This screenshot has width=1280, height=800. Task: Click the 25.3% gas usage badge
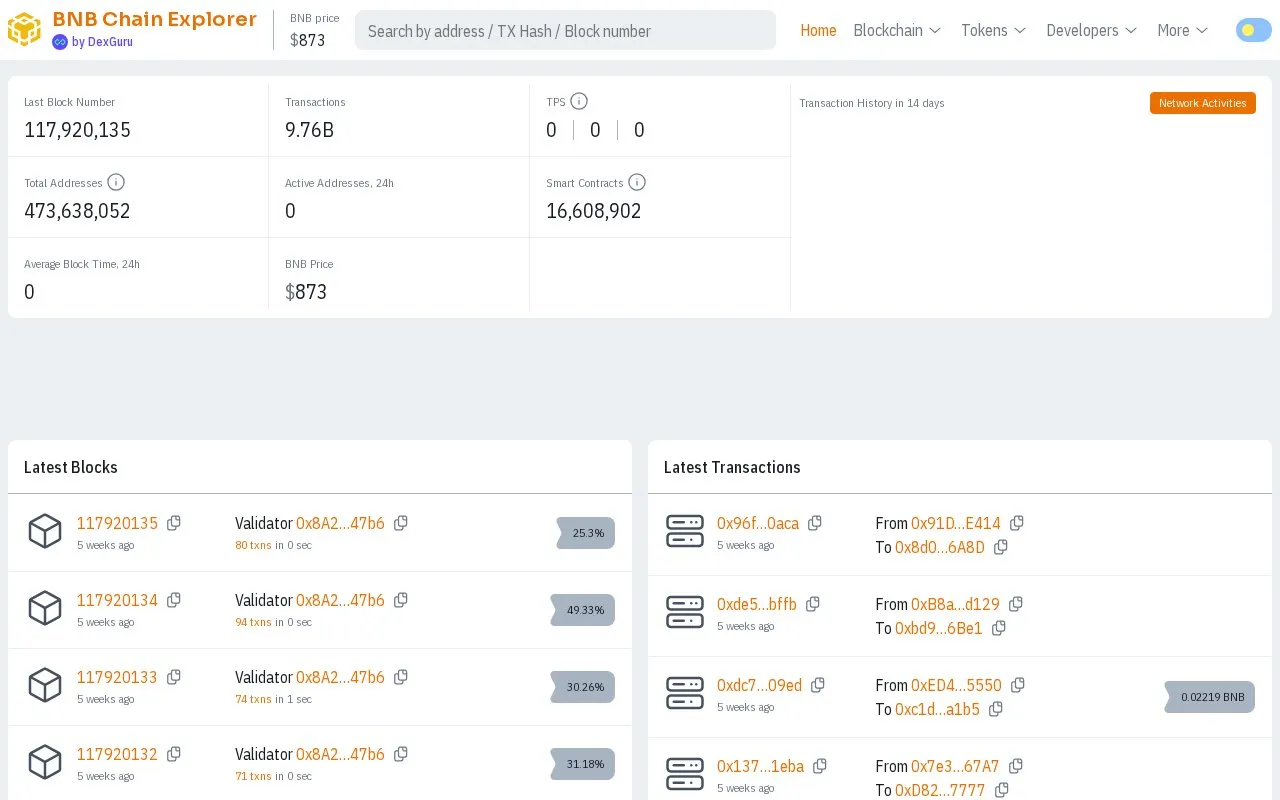[586, 533]
